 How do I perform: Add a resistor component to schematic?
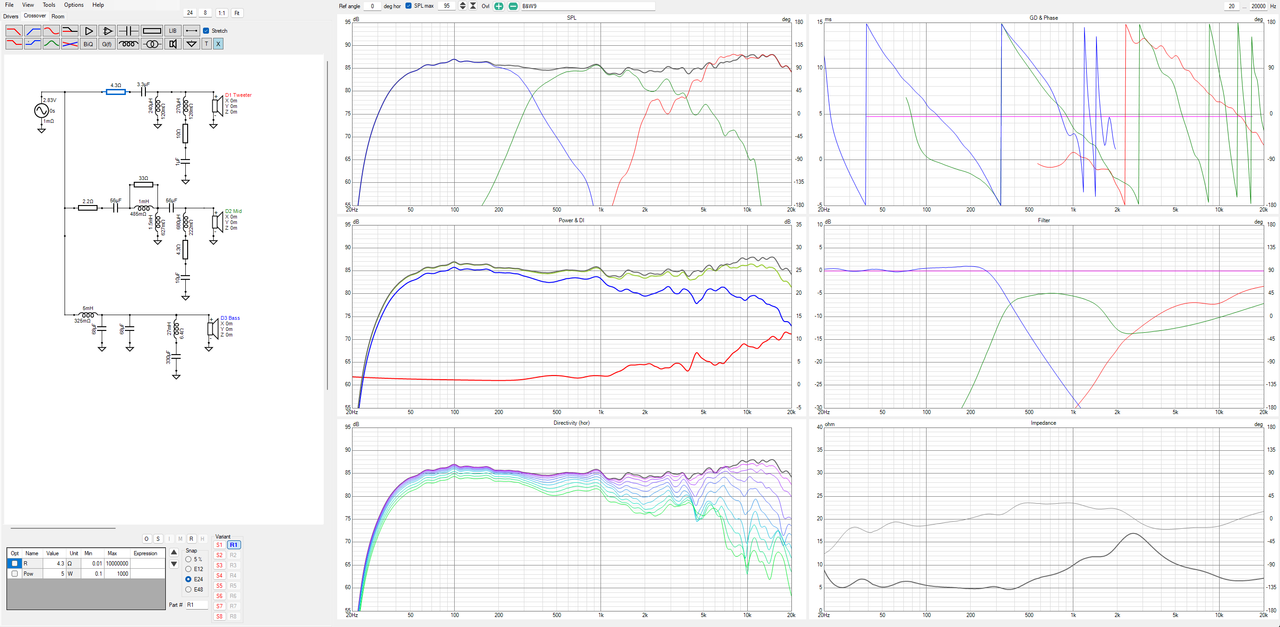click(152, 31)
